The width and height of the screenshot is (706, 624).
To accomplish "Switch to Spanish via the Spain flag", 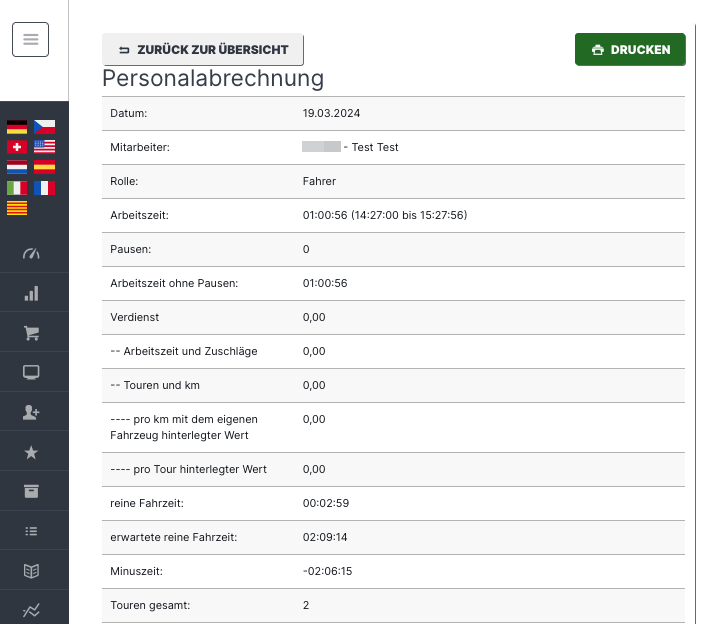I will coord(45,167).
